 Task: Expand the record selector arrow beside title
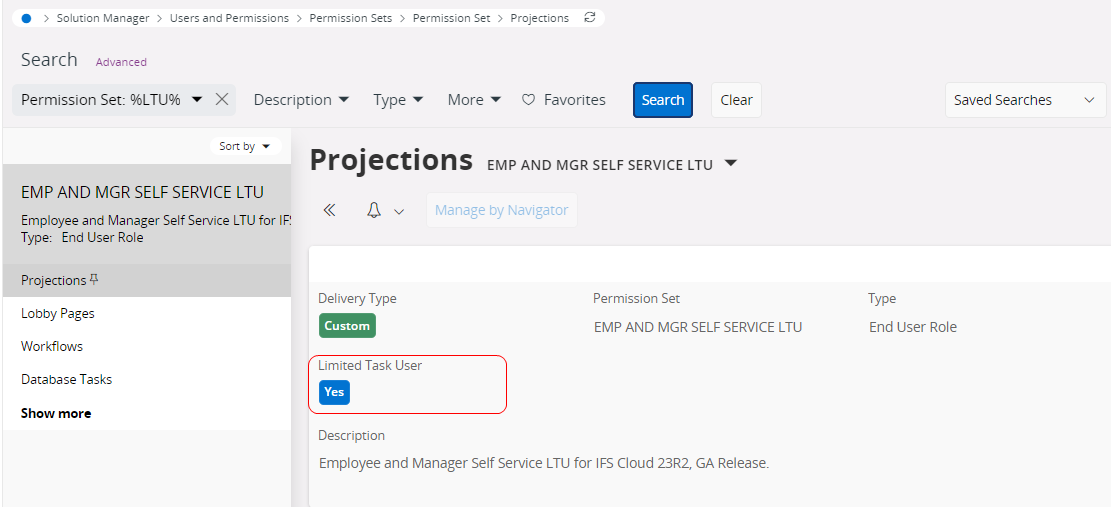tap(731, 163)
